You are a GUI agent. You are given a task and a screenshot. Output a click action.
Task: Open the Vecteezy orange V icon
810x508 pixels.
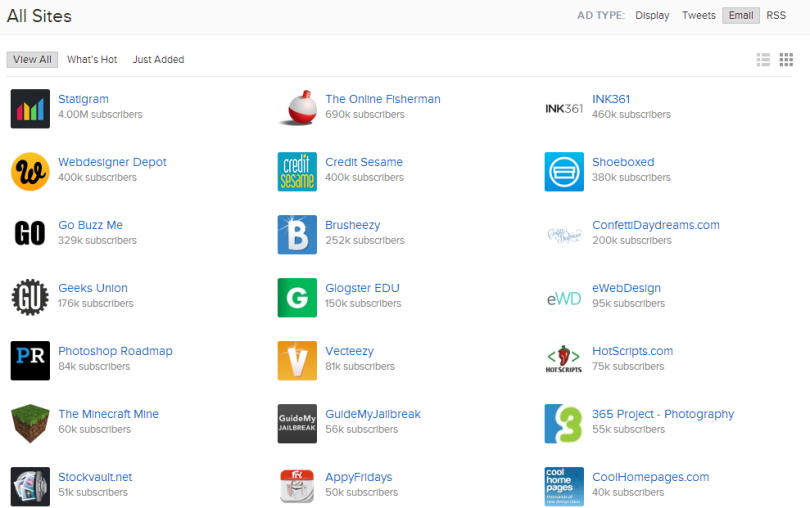(x=297, y=360)
